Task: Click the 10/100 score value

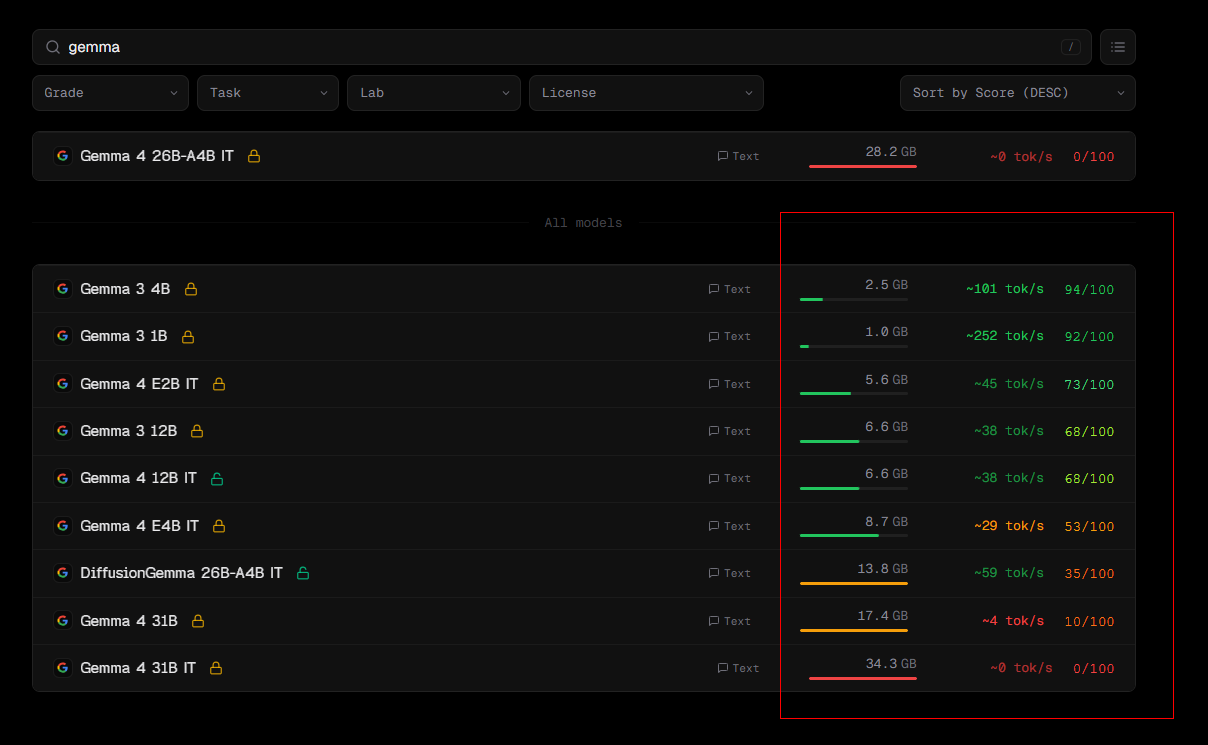Action: 1089,621
